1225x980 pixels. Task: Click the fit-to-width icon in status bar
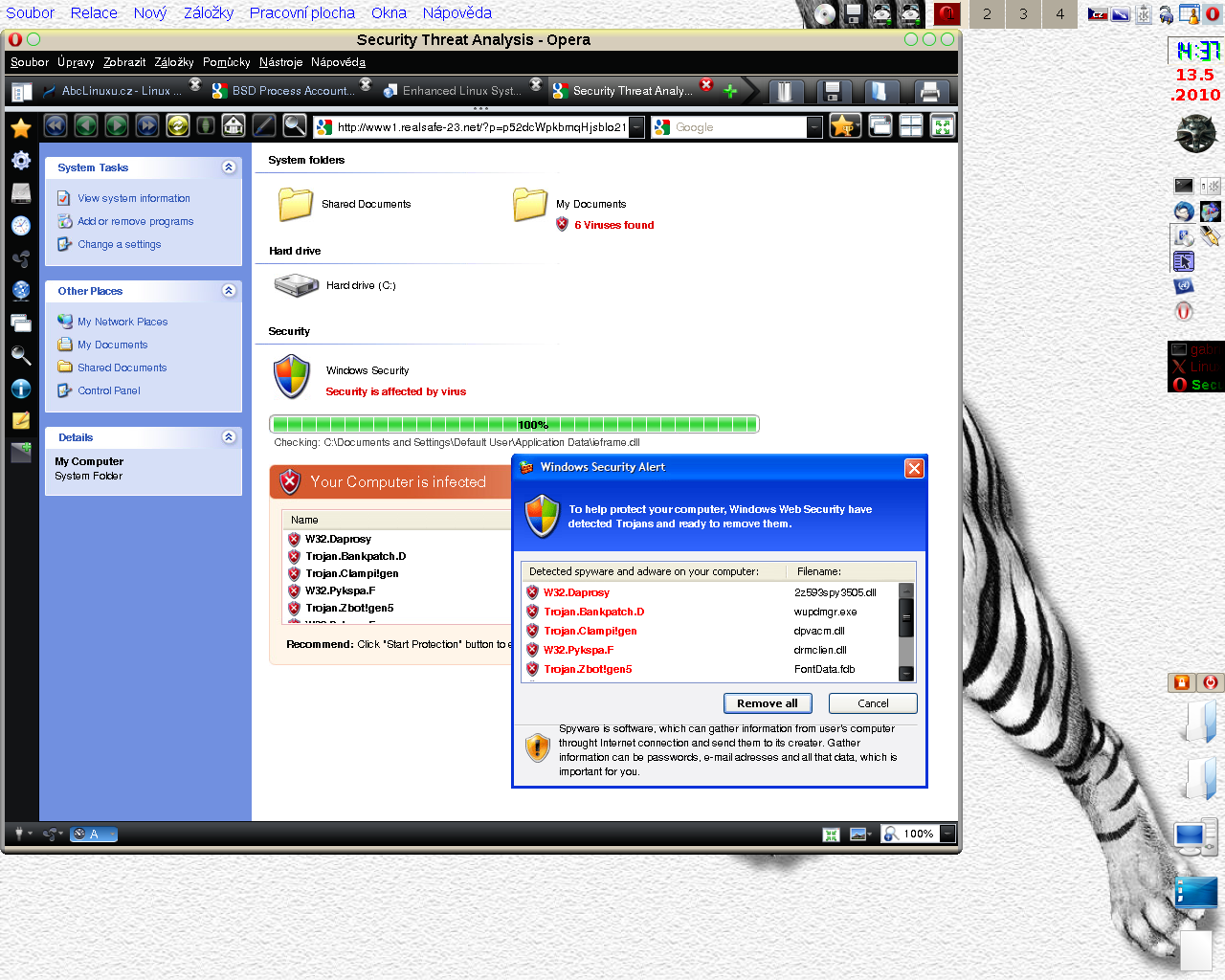[831, 835]
